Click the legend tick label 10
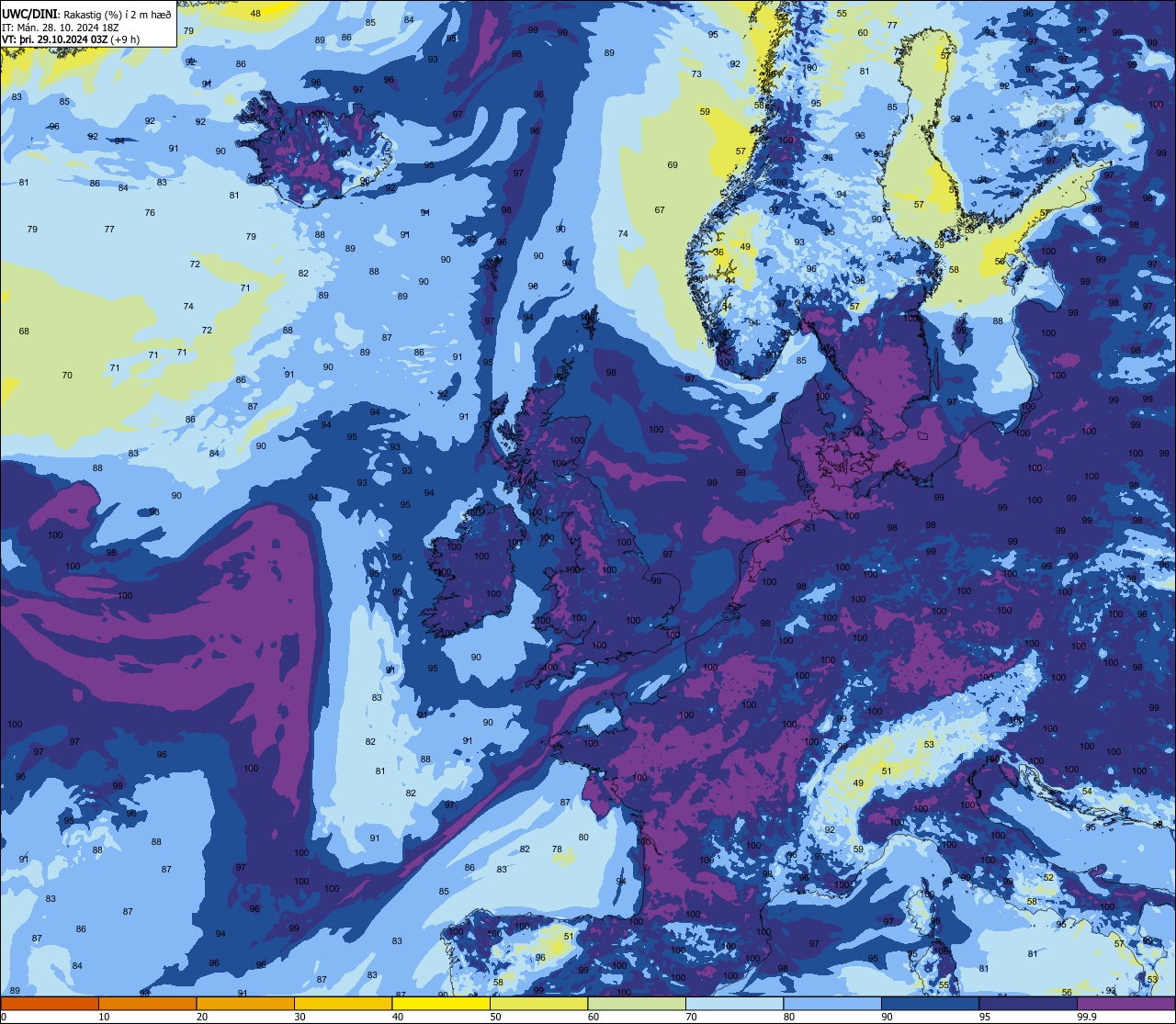1176x1024 pixels. pyautogui.click(x=104, y=1017)
